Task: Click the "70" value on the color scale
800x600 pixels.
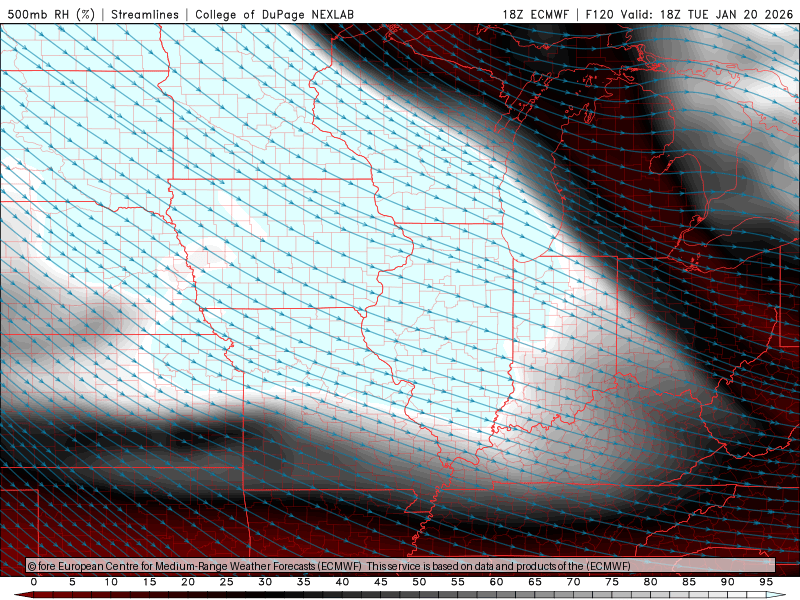Action: (x=573, y=582)
